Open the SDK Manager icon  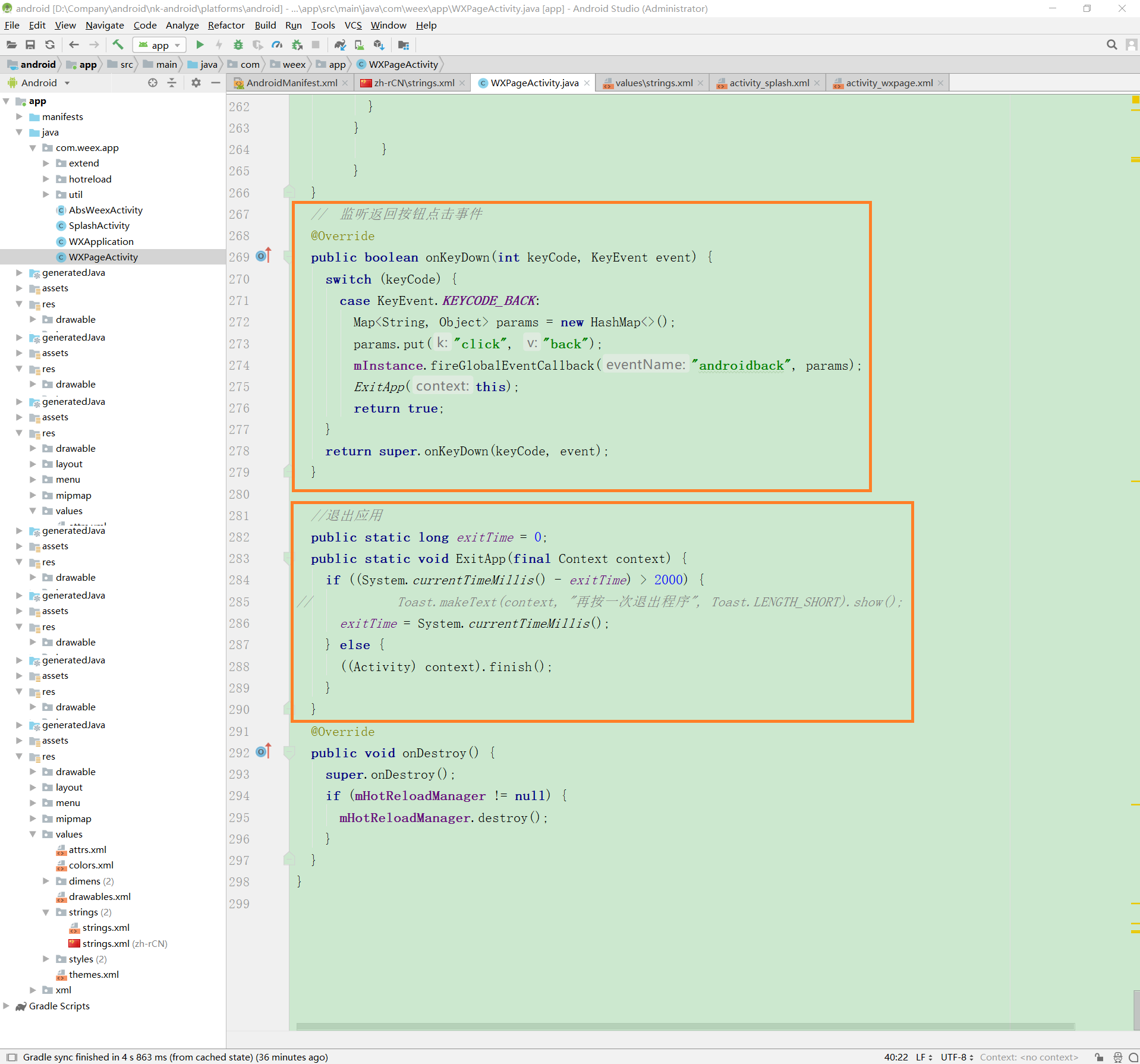(x=379, y=45)
